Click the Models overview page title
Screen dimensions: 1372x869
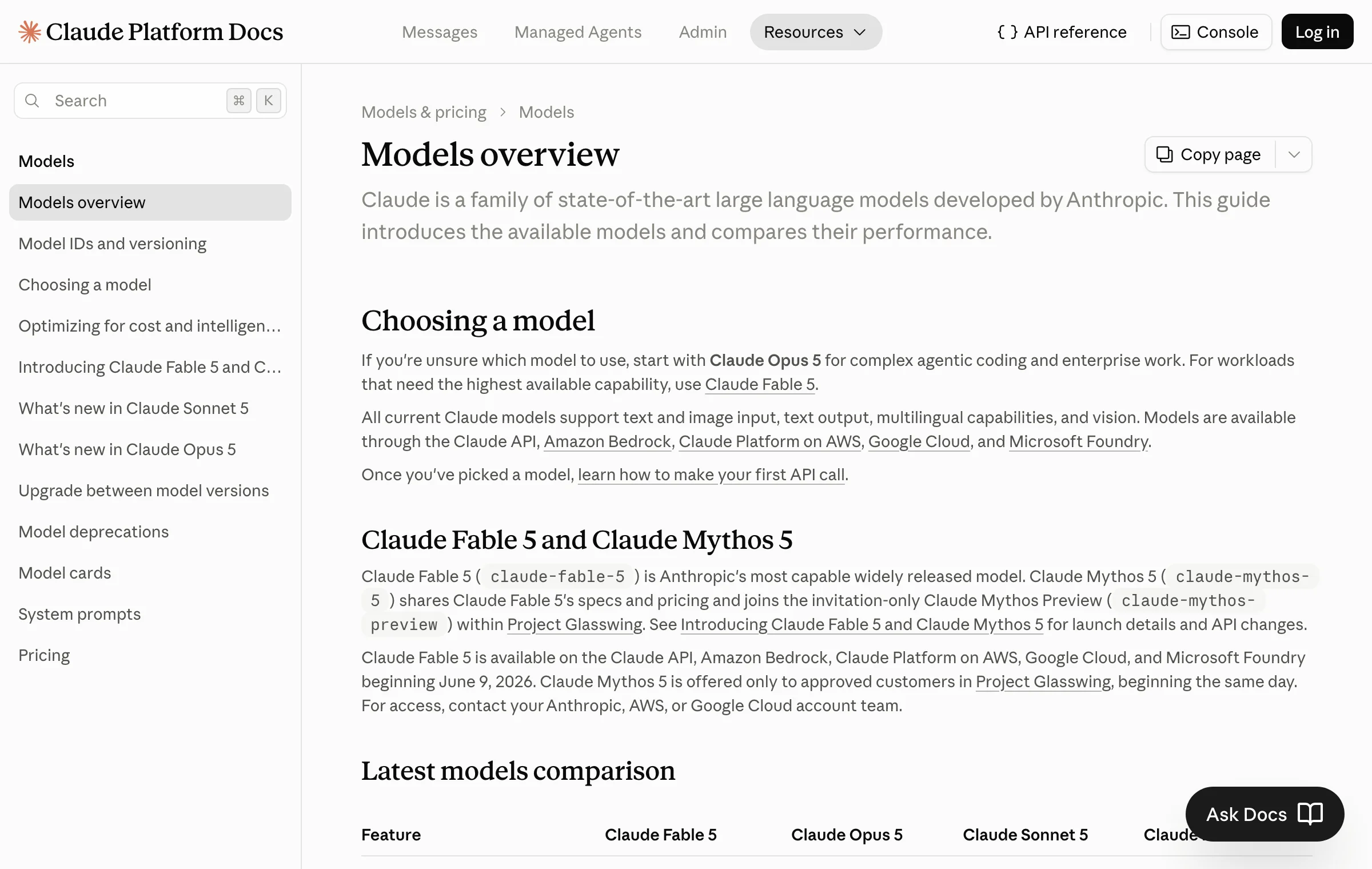click(x=490, y=154)
